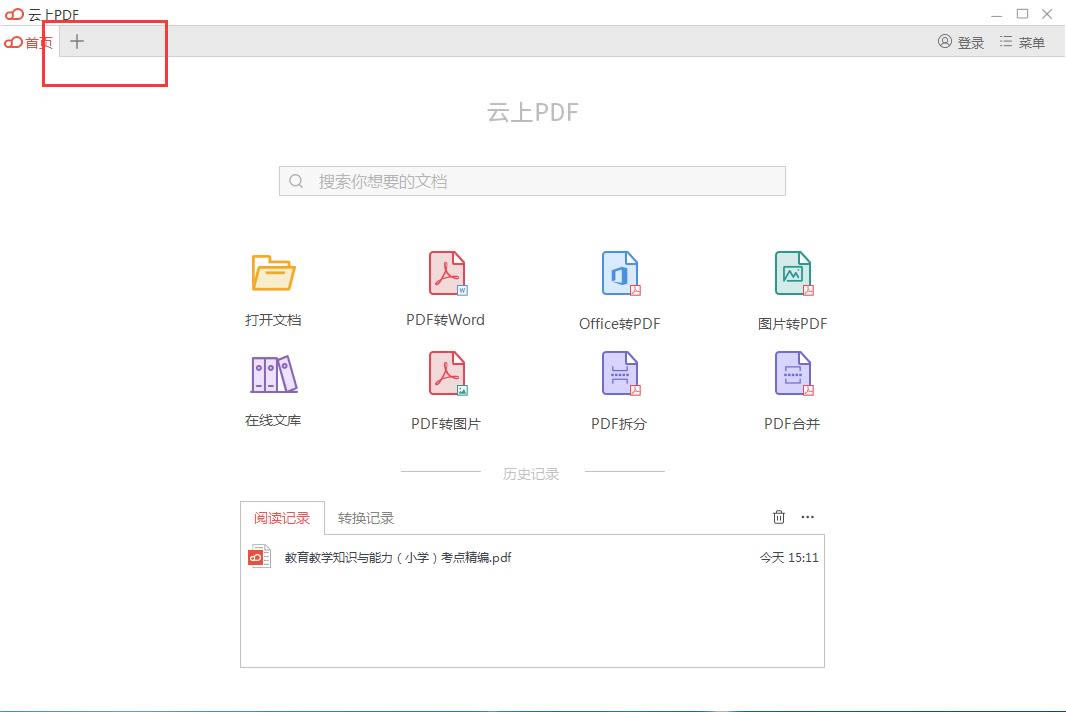1066x712 pixels.
Task: Click the login user avatar icon
Action: click(x=944, y=41)
